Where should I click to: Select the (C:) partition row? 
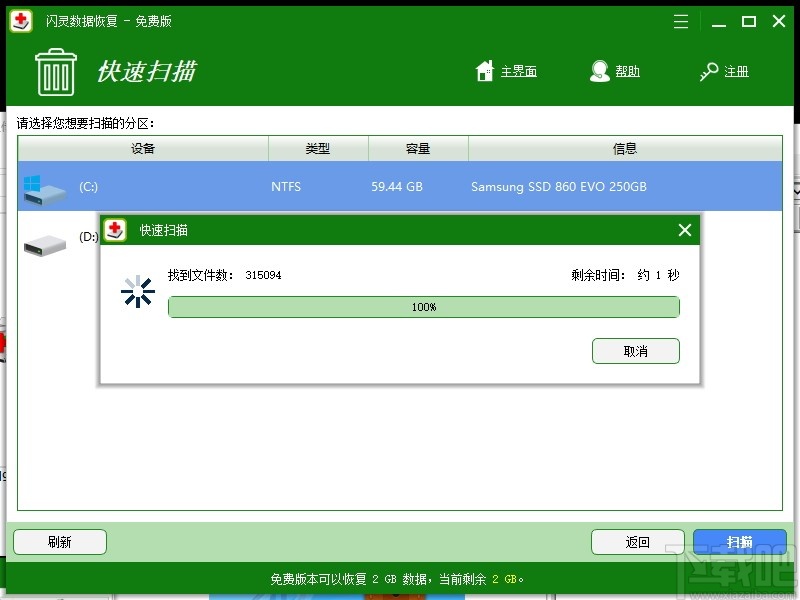[x=399, y=186]
